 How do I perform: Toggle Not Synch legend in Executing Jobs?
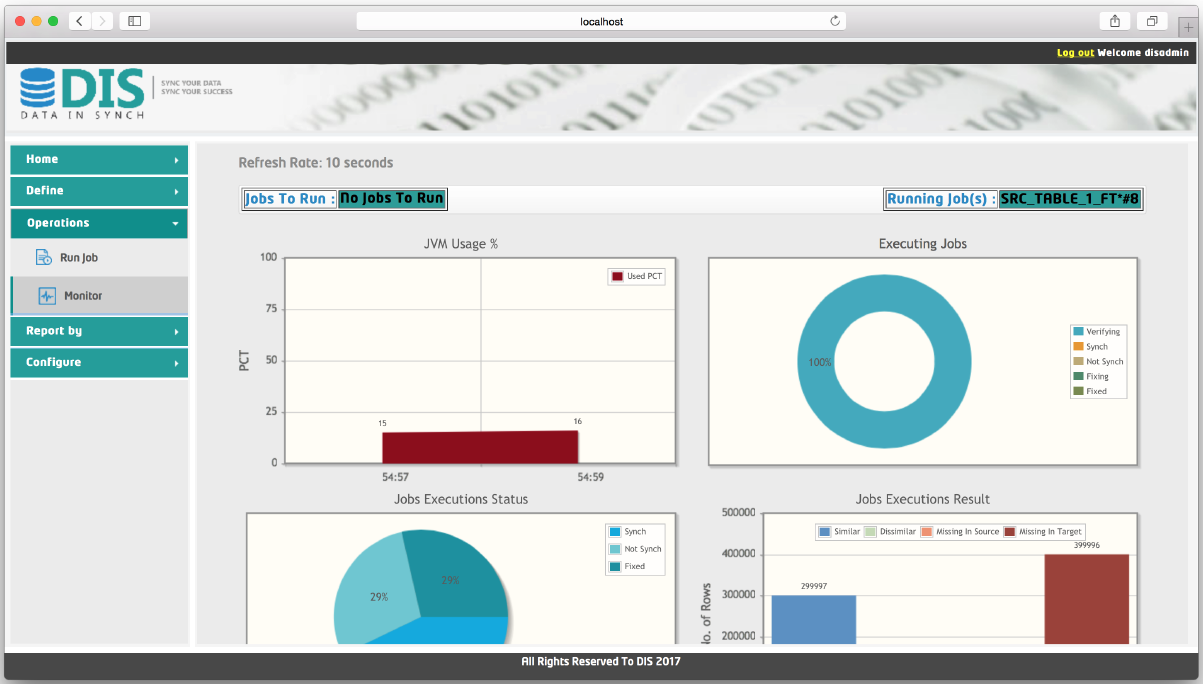pyautogui.click(x=1099, y=361)
